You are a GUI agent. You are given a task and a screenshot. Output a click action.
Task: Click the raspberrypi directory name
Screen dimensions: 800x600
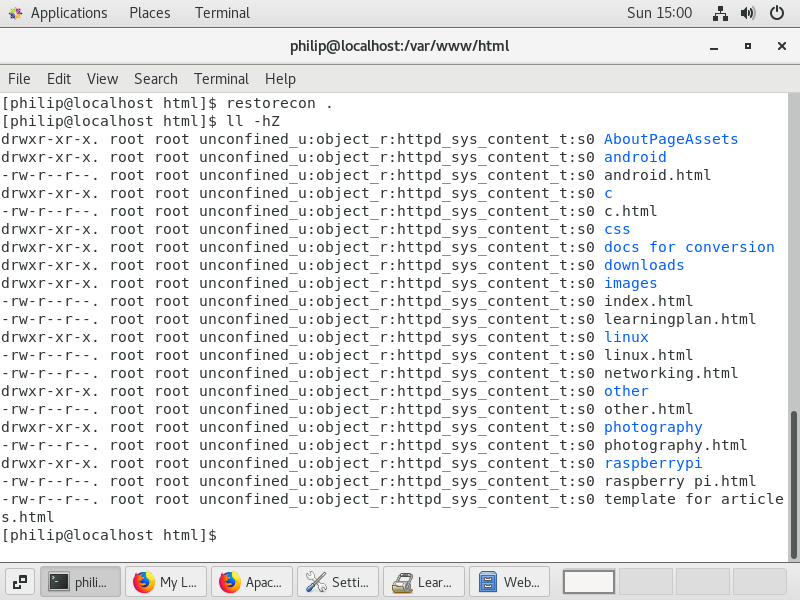pos(653,463)
